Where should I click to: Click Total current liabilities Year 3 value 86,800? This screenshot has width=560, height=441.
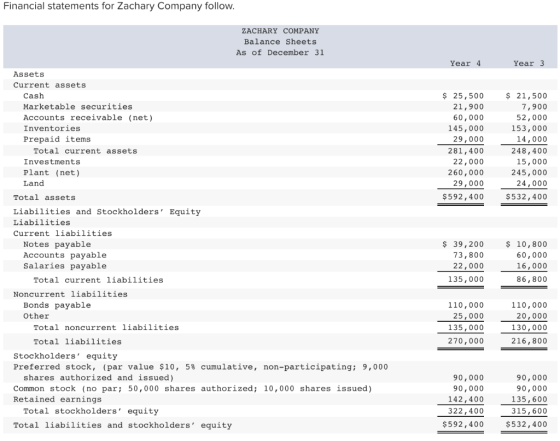[532, 279]
